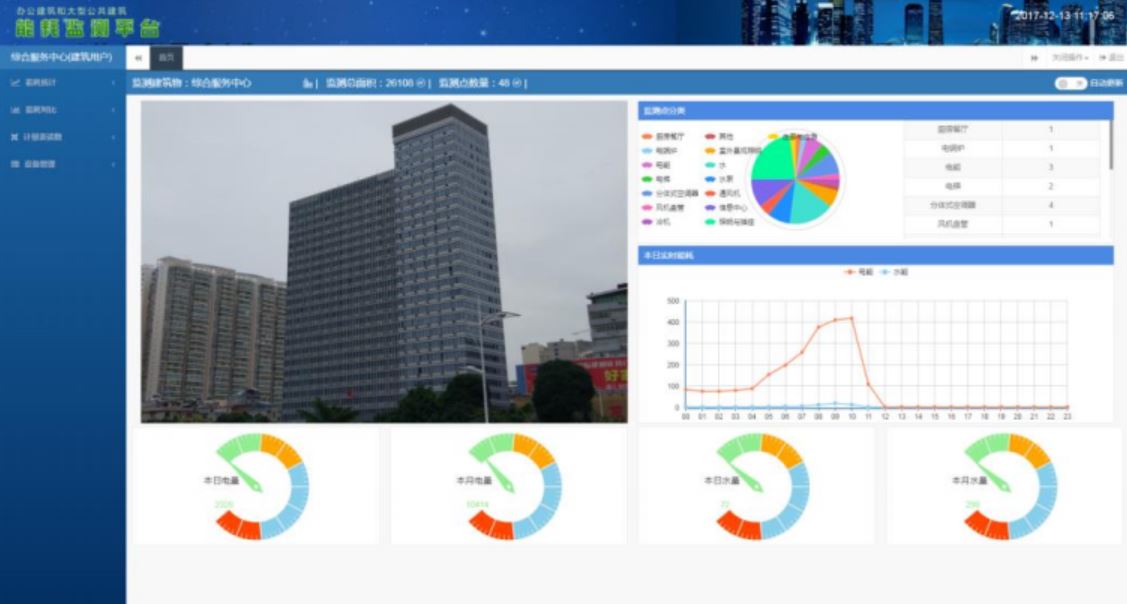
Task: Click the building icon beside 监测建筑物
Action: click(x=307, y=83)
